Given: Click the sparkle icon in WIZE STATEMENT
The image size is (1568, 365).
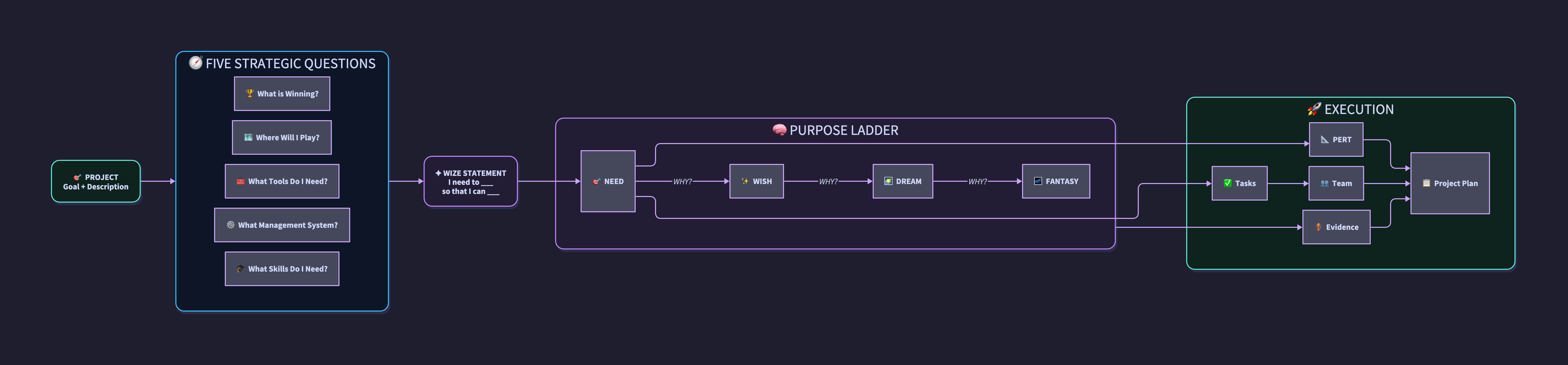Looking at the screenshot, I should click(438, 173).
